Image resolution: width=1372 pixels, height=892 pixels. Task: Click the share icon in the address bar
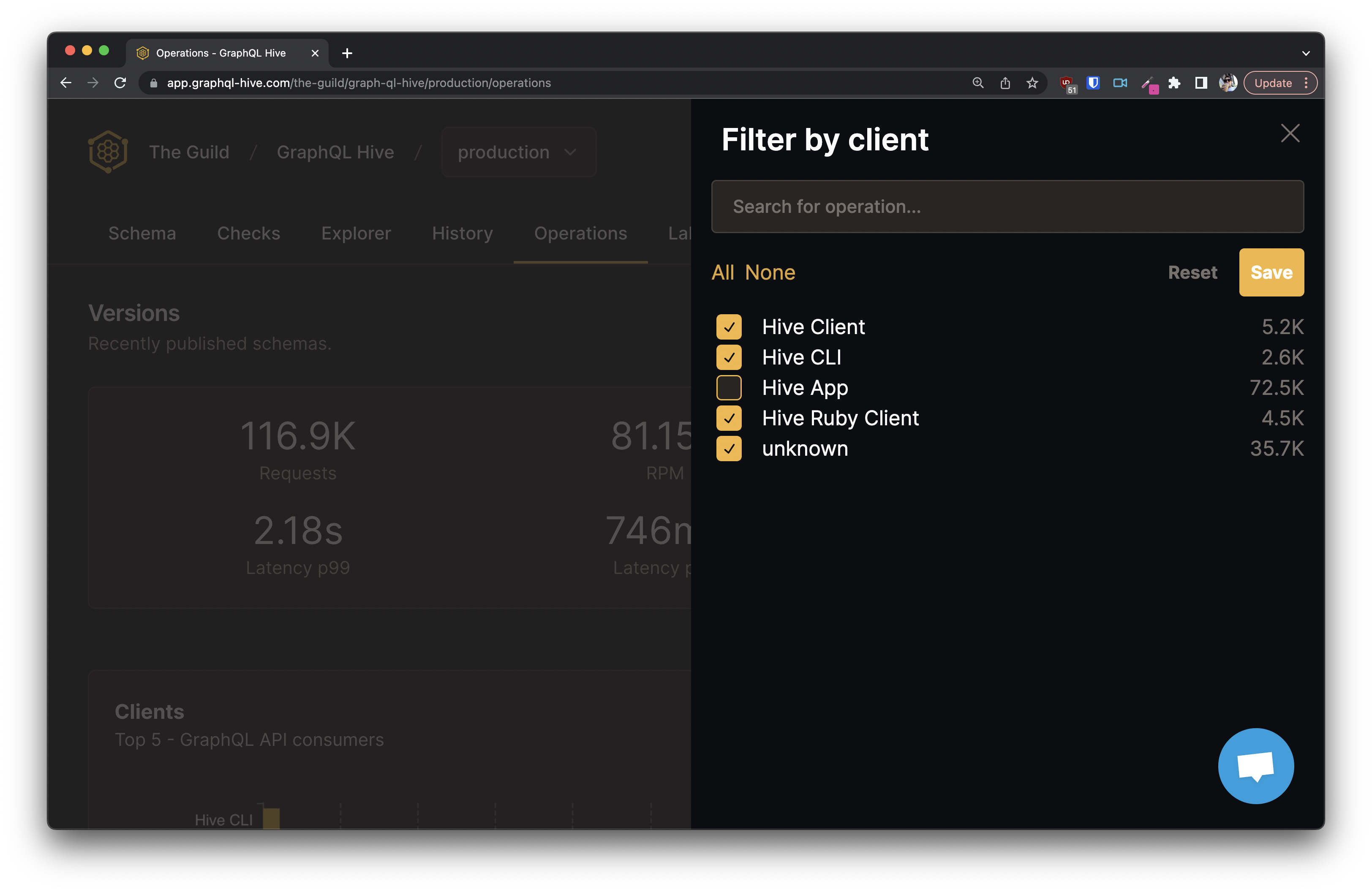pyautogui.click(x=1005, y=82)
